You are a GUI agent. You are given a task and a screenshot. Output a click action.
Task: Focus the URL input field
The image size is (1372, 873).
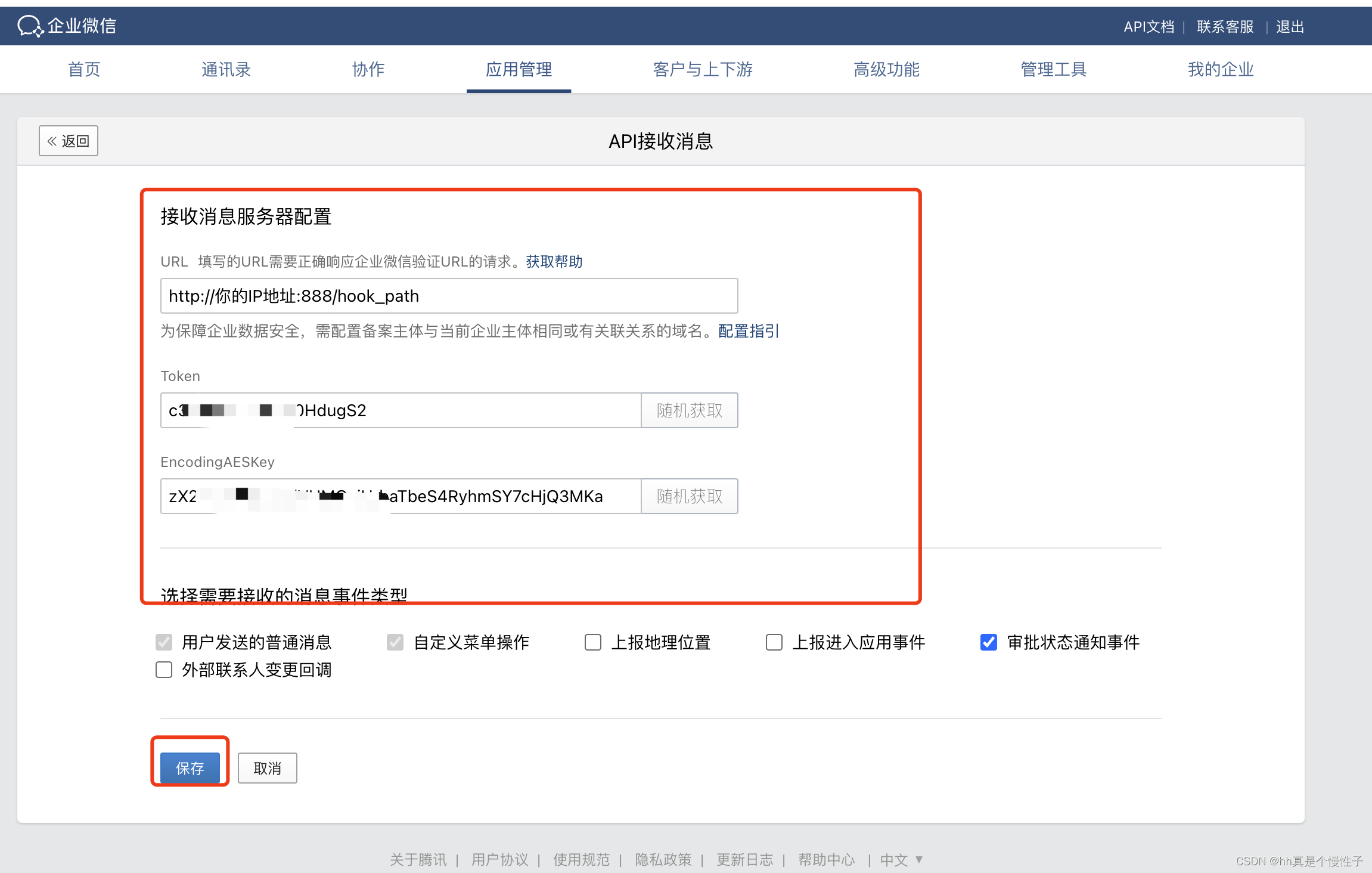448,296
